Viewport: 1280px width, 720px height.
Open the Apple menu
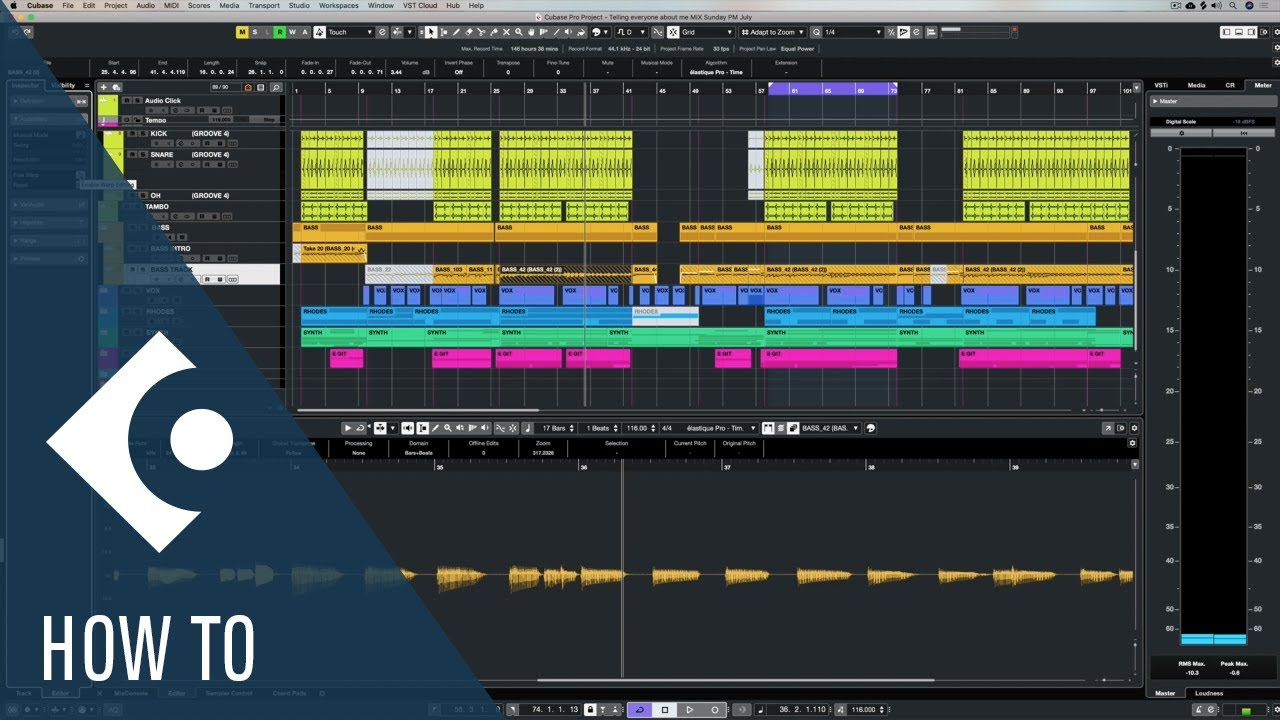(x=13, y=5)
